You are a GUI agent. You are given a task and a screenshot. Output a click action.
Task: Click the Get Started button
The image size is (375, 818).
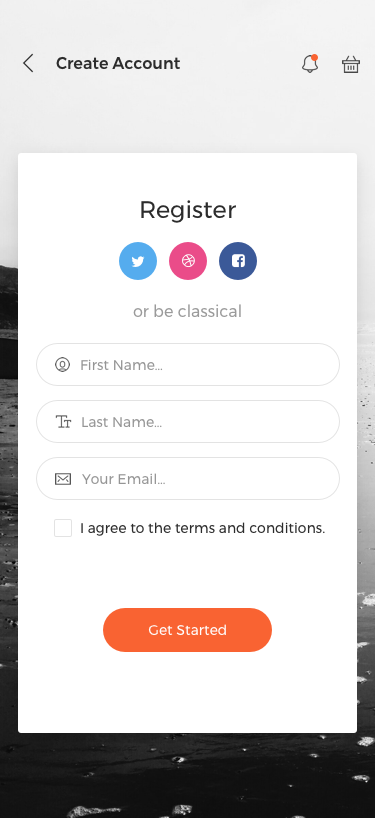187,630
